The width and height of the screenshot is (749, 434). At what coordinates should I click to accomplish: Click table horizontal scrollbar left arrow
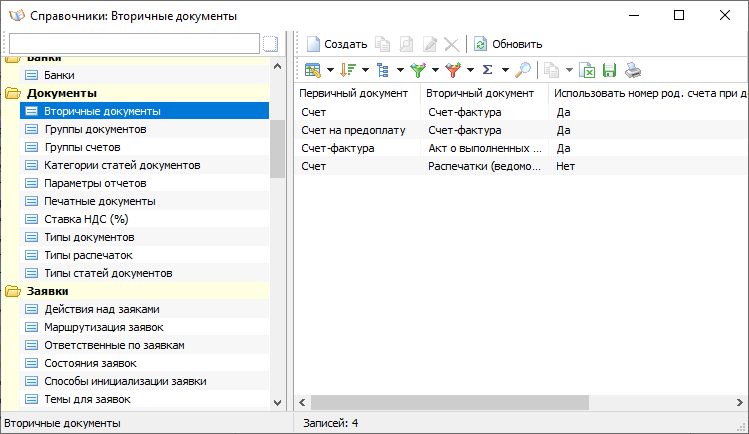tap(302, 403)
